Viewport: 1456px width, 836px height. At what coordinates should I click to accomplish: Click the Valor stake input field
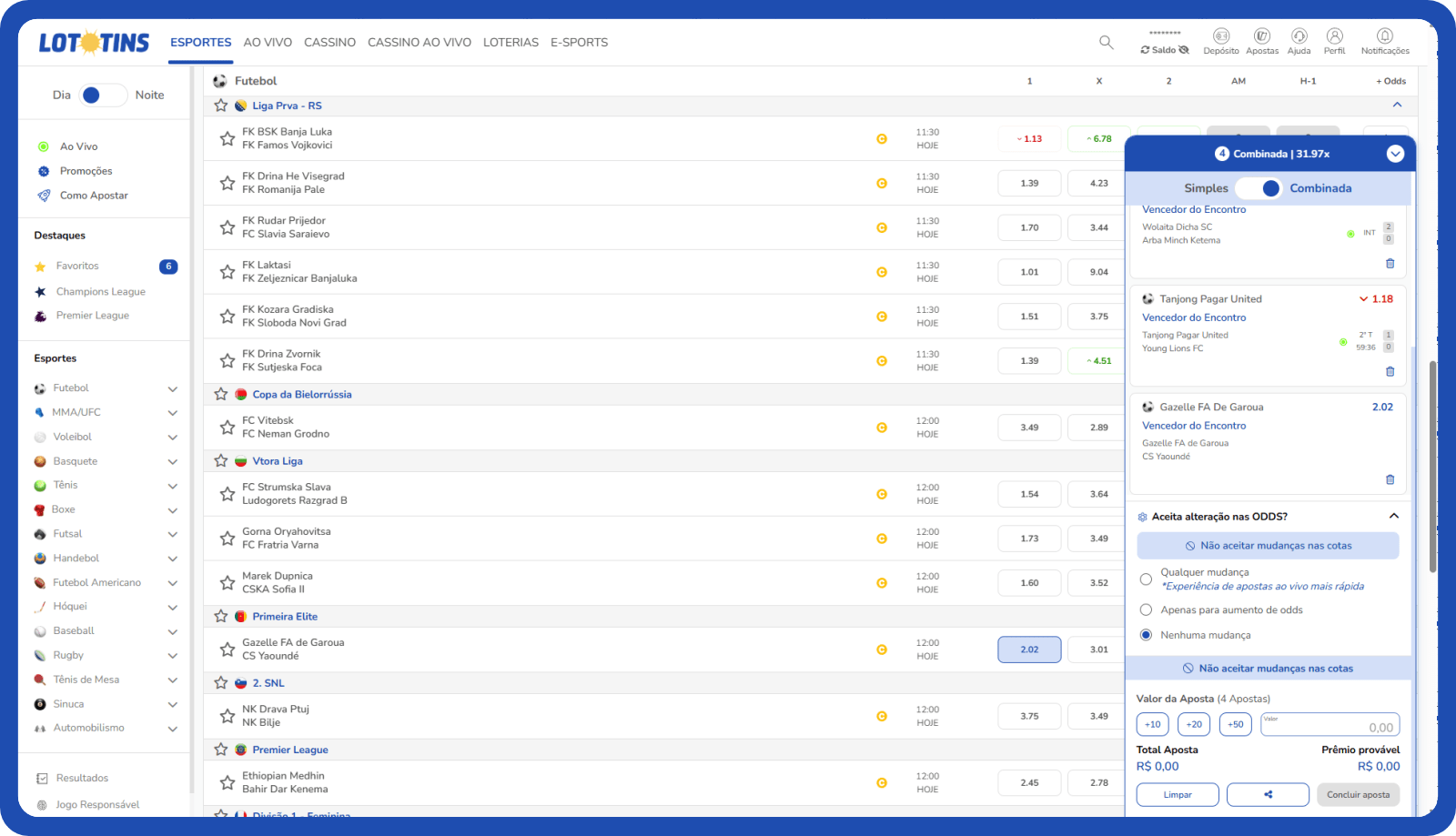tap(1330, 724)
